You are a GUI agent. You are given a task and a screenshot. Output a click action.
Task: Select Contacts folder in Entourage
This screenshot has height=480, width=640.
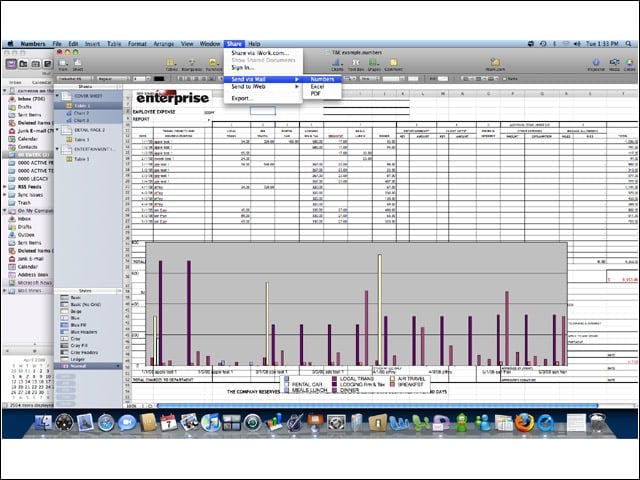(x=27, y=147)
